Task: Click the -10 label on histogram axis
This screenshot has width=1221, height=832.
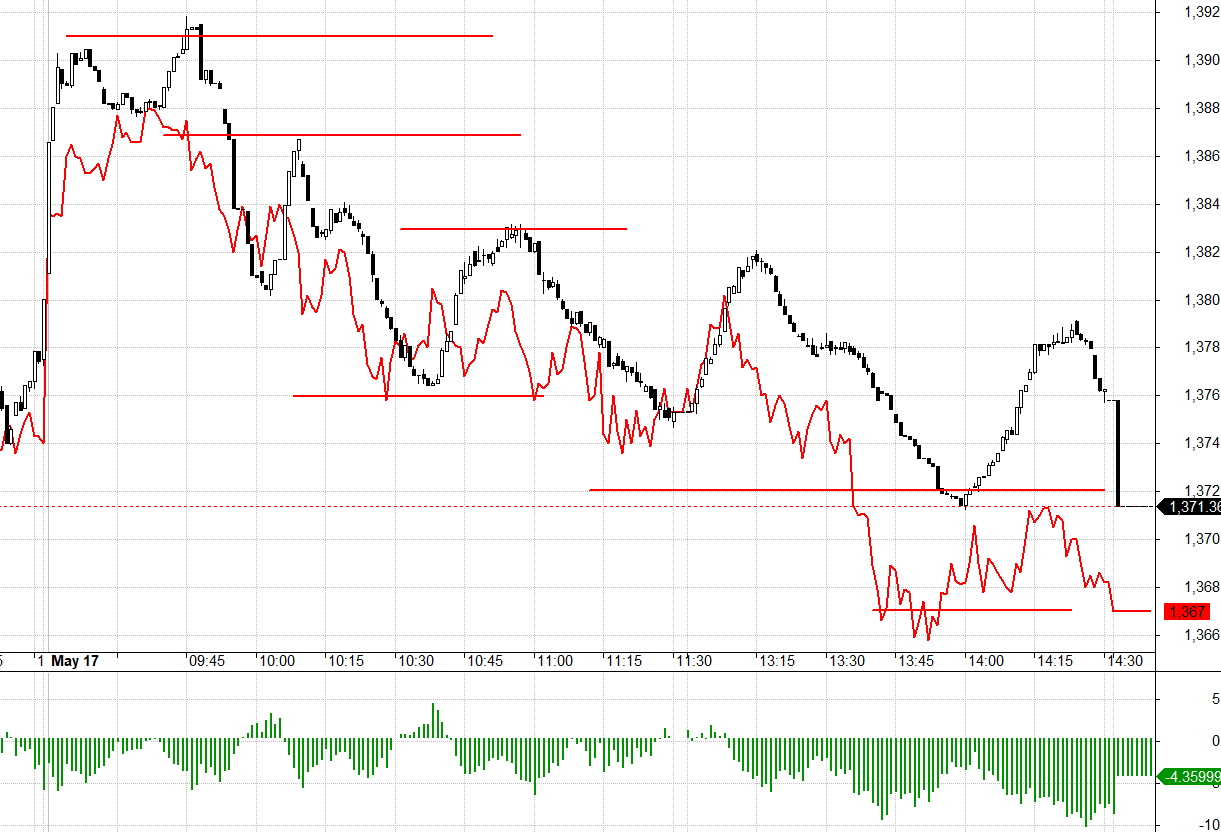Action: point(1207,825)
